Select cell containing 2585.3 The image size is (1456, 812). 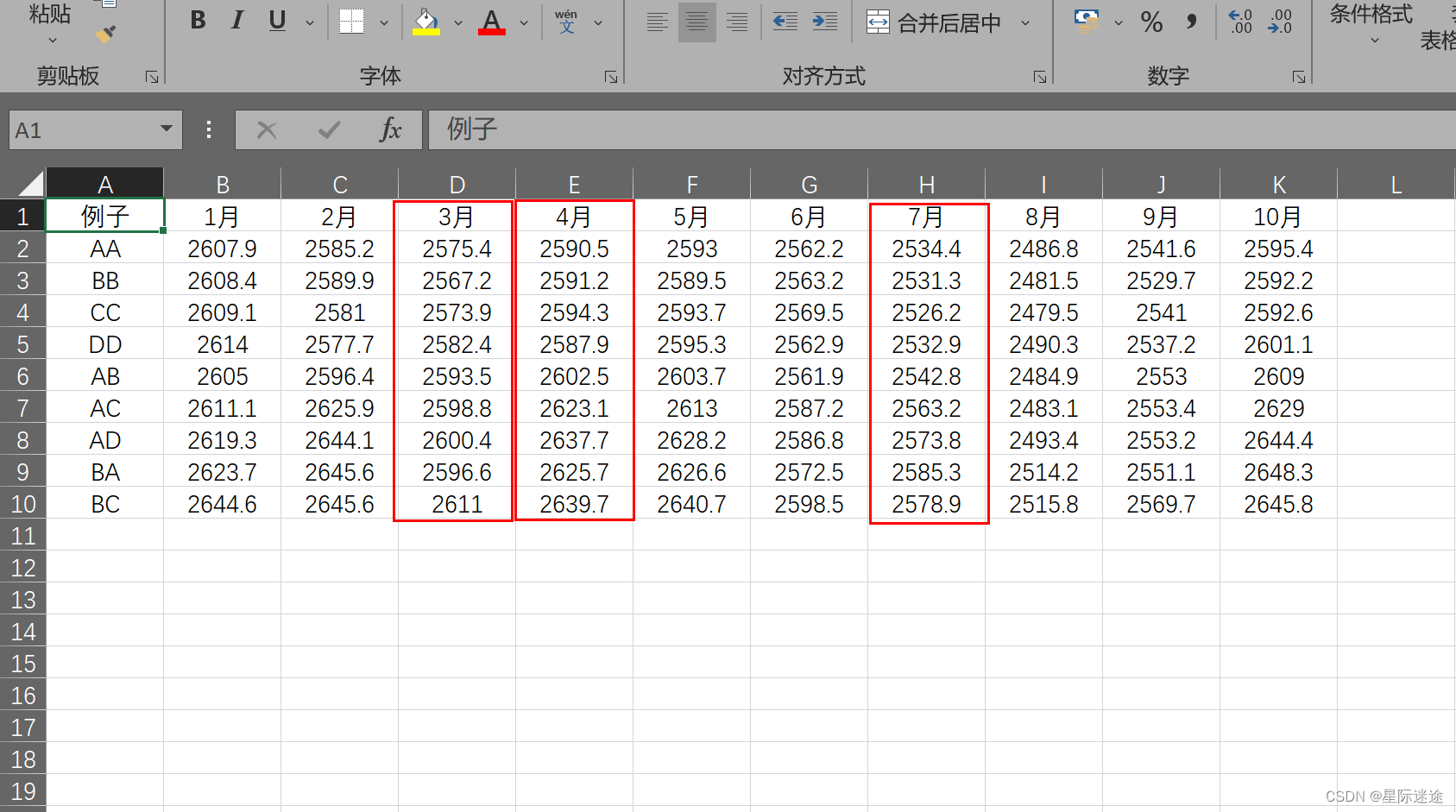point(926,472)
